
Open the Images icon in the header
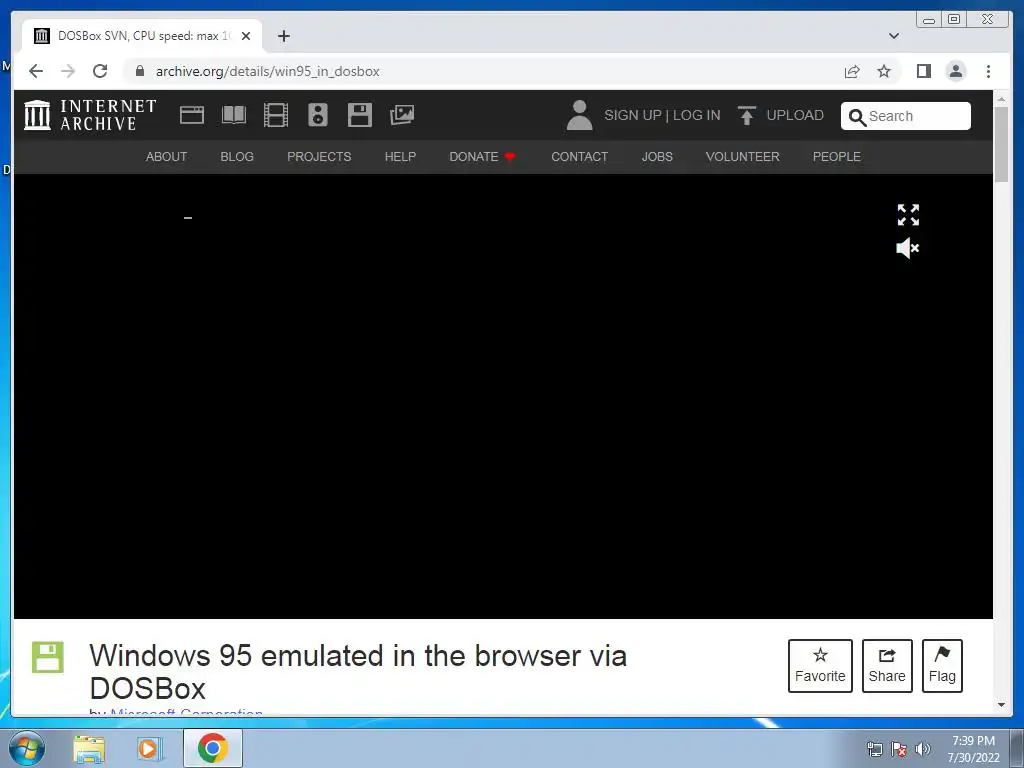[x=402, y=115]
